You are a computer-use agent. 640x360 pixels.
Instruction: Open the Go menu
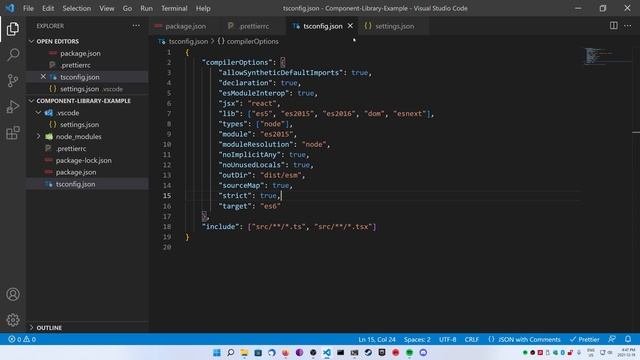[x=127, y=8]
